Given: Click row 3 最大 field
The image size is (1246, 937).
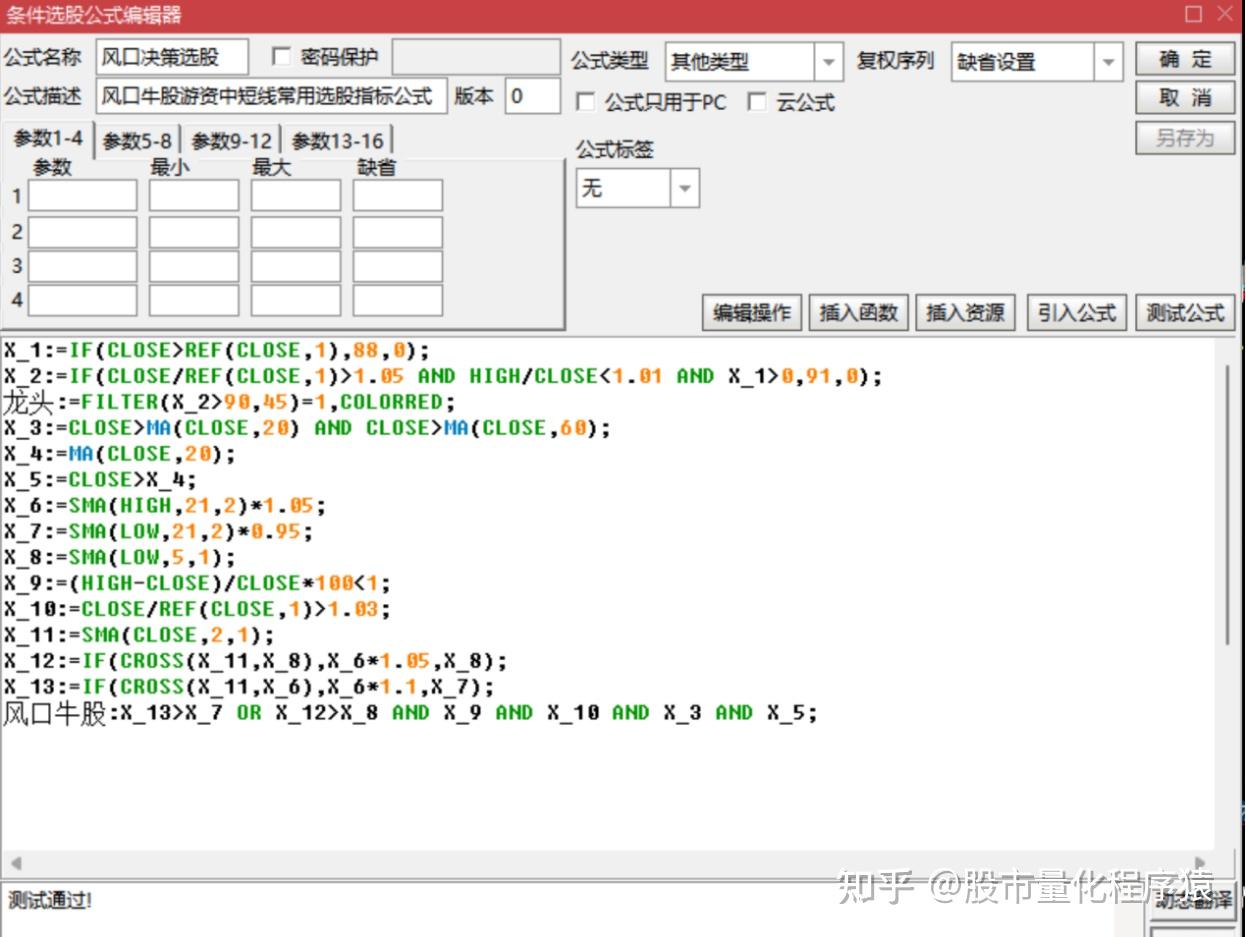Looking at the screenshot, I should 295,266.
